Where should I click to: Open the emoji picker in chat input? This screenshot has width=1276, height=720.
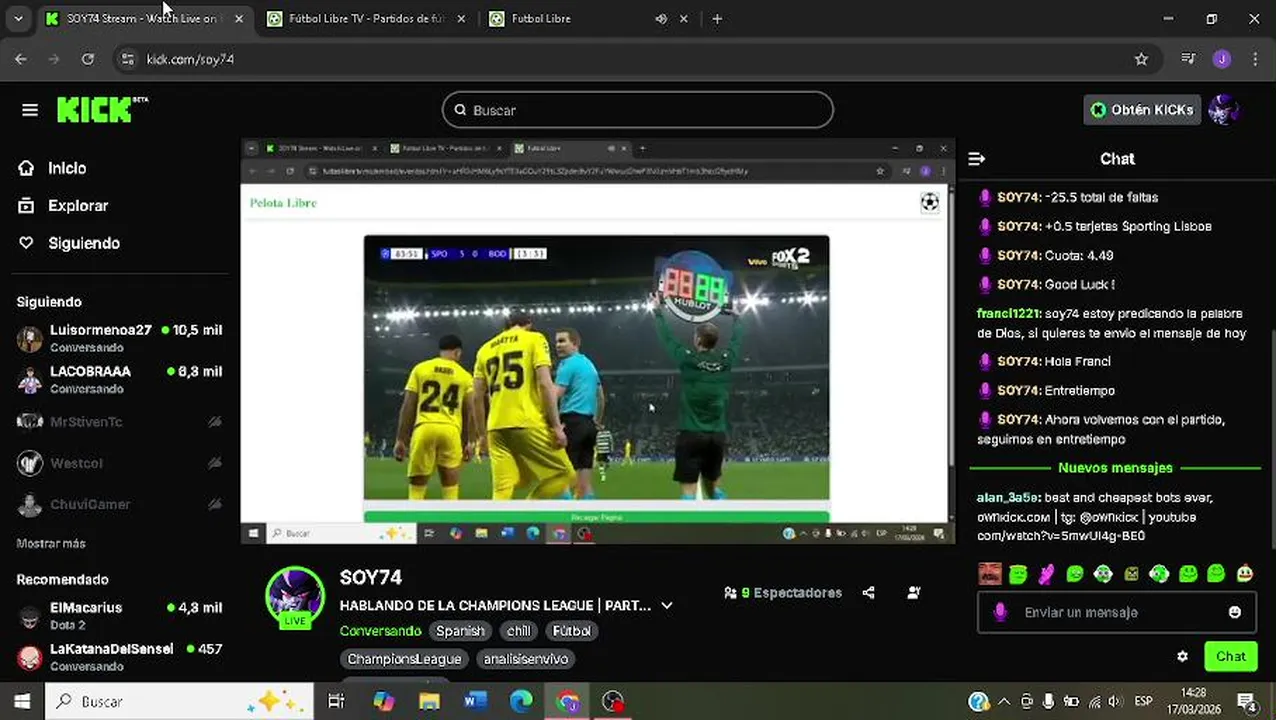[1235, 612]
